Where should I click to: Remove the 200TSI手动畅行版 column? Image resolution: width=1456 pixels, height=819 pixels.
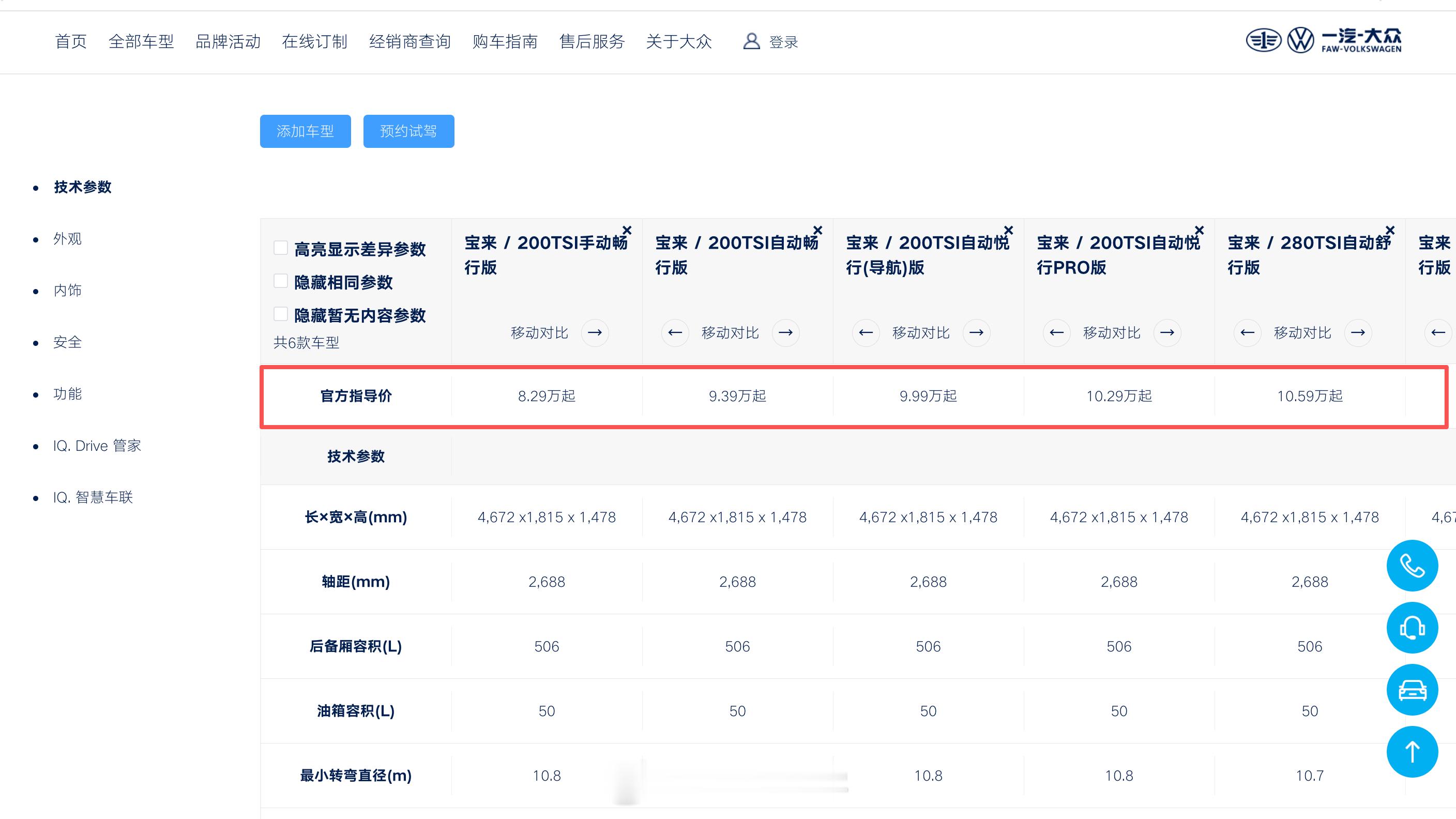[627, 230]
